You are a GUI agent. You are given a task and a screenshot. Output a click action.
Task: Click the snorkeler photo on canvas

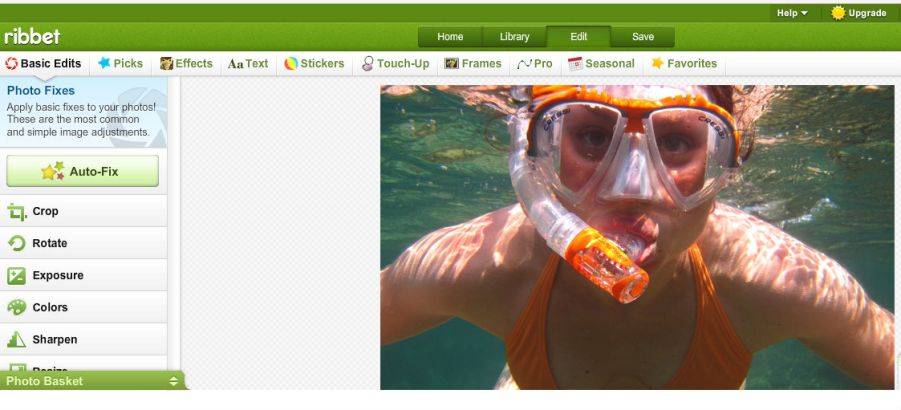(x=637, y=237)
